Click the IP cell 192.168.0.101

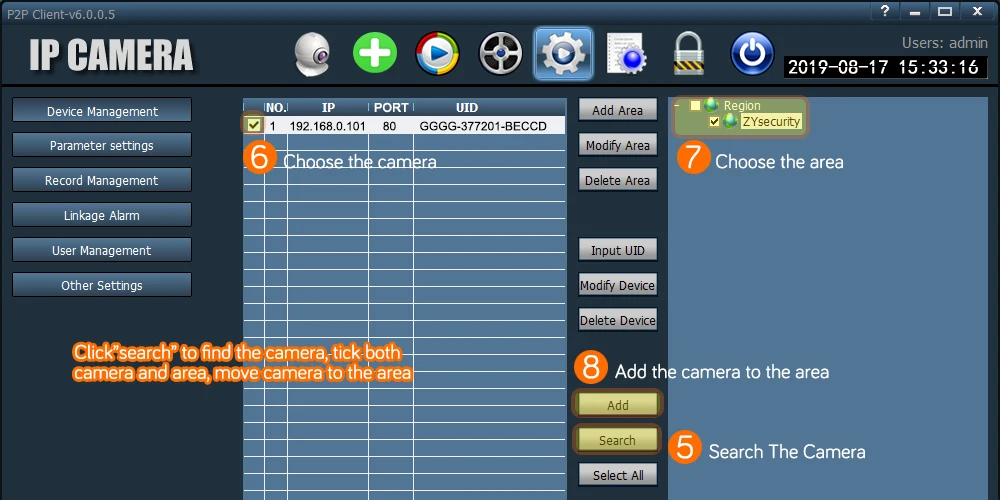328,126
